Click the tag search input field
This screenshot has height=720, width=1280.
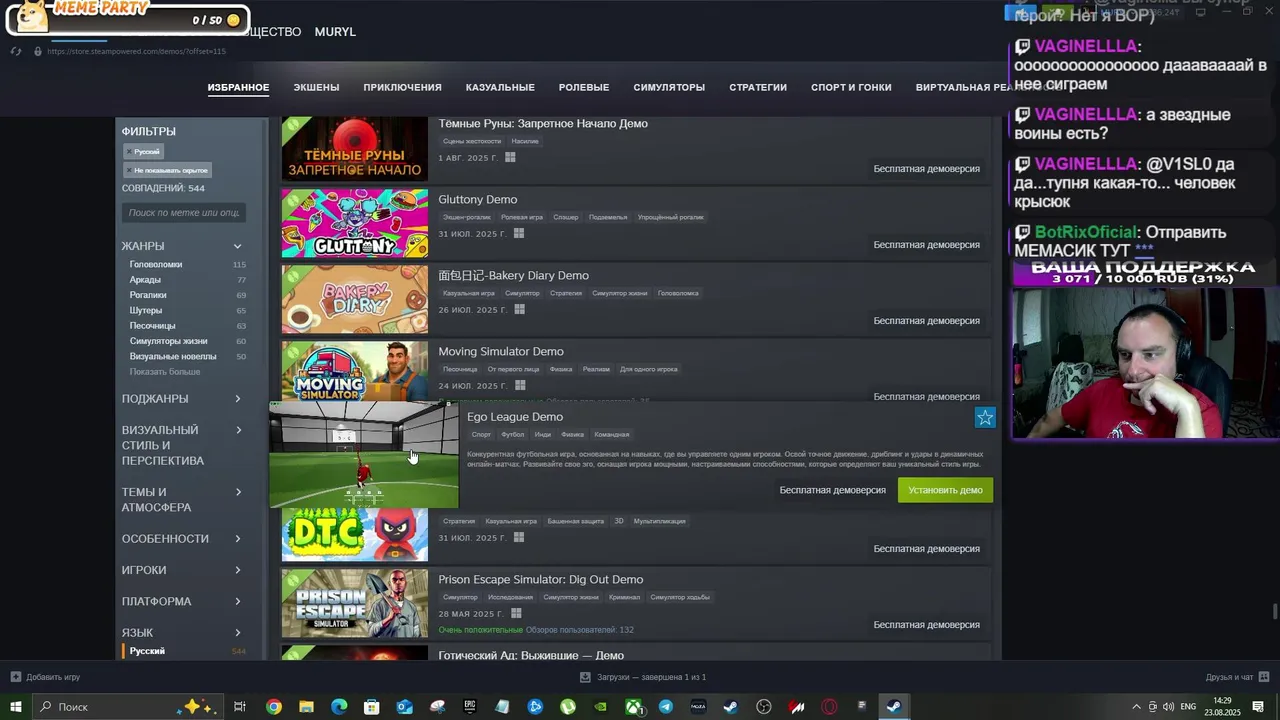click(184, 212)
